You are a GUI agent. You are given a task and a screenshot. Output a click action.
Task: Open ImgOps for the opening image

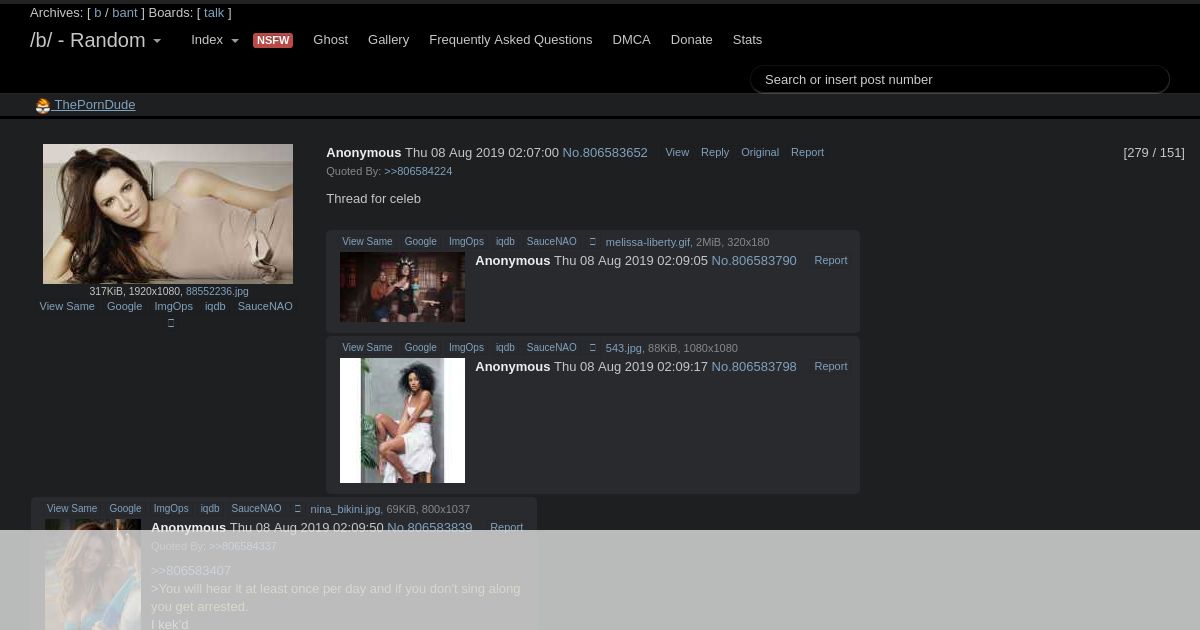[173, 307]
